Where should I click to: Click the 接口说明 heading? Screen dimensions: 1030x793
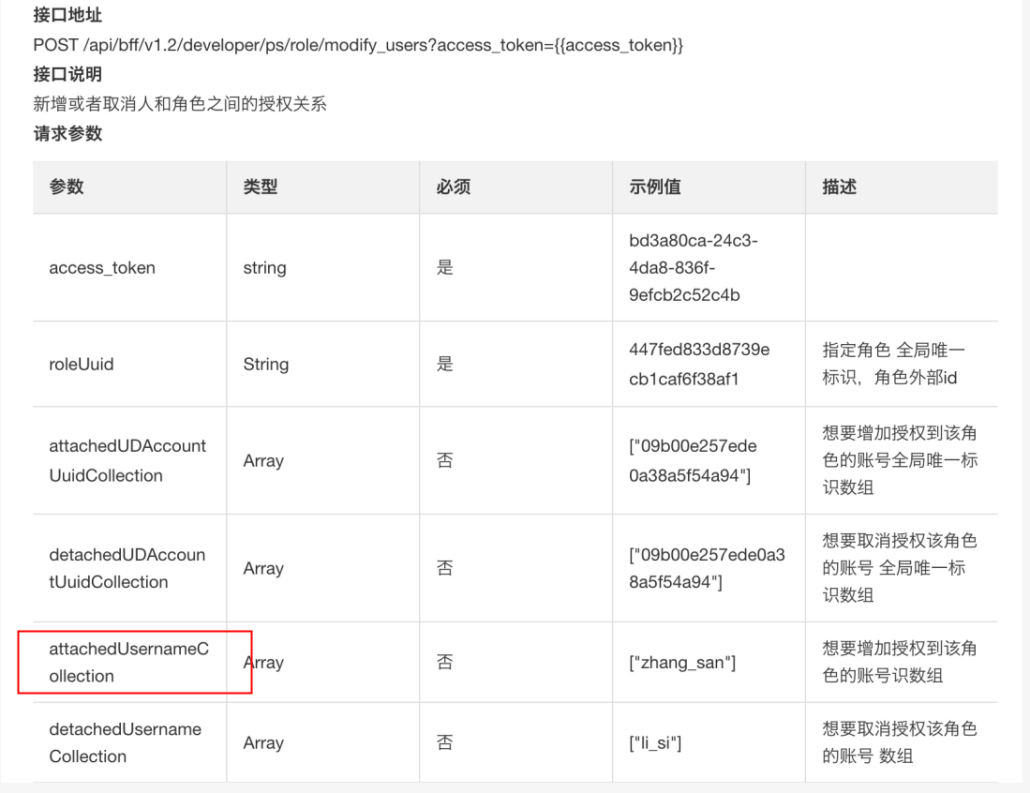pyautogui.click(x=67, y=75)
